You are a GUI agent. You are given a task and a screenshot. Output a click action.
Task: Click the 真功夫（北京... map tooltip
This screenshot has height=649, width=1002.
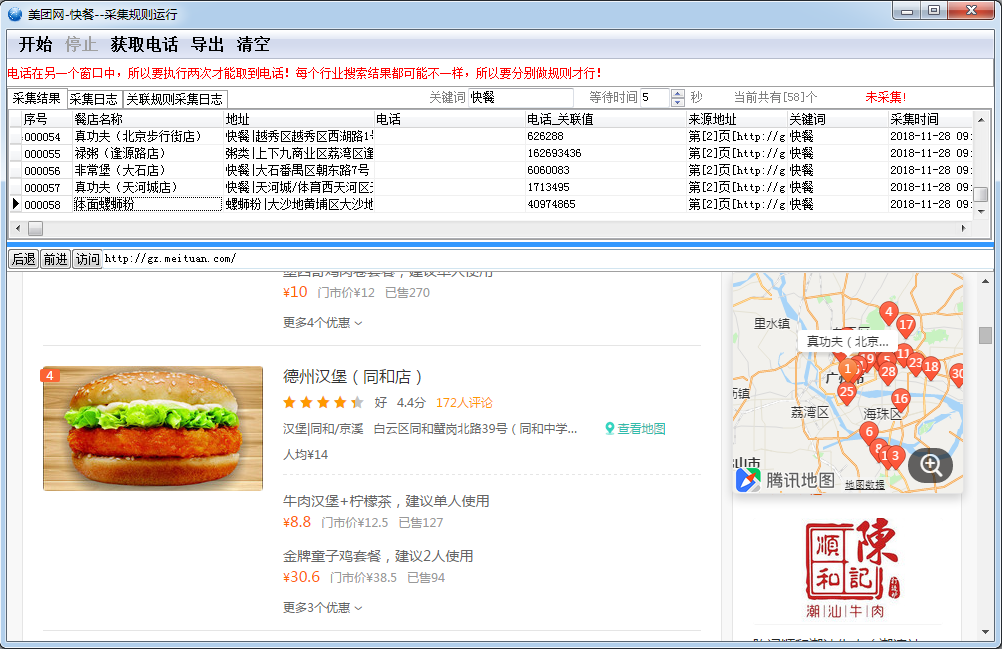(x=847, y=341)
